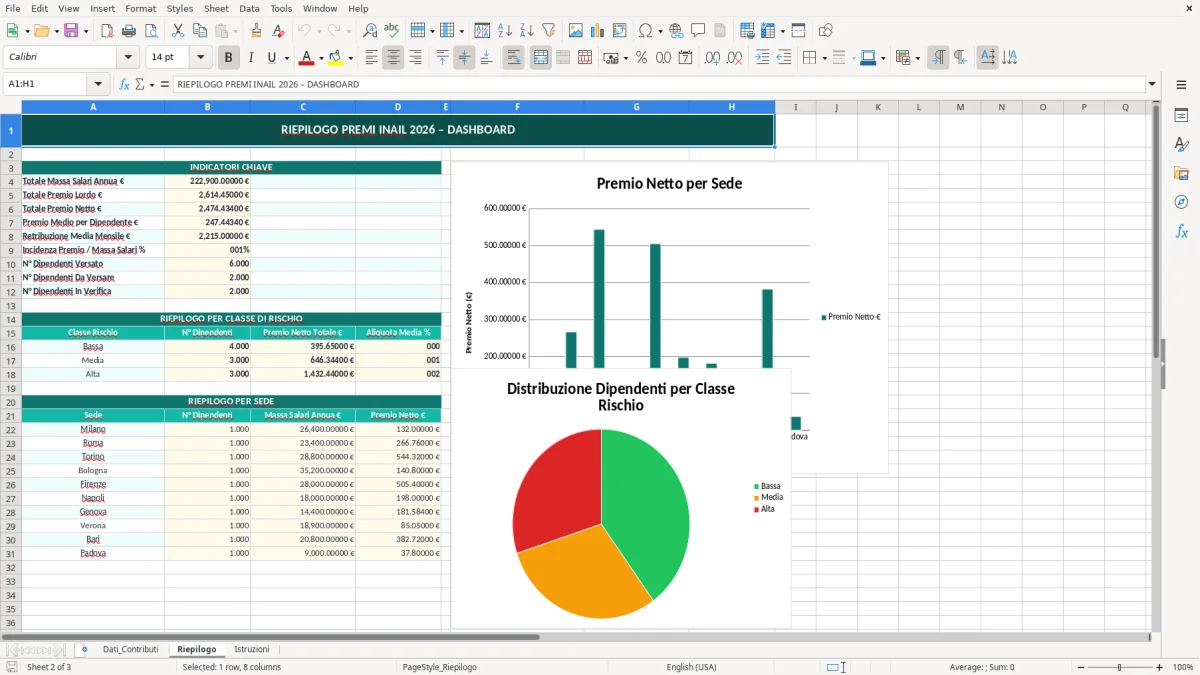Open Underline style dropdown arrow
Viewport: 1200px width, 675px height.
click(x=287, y=58)
